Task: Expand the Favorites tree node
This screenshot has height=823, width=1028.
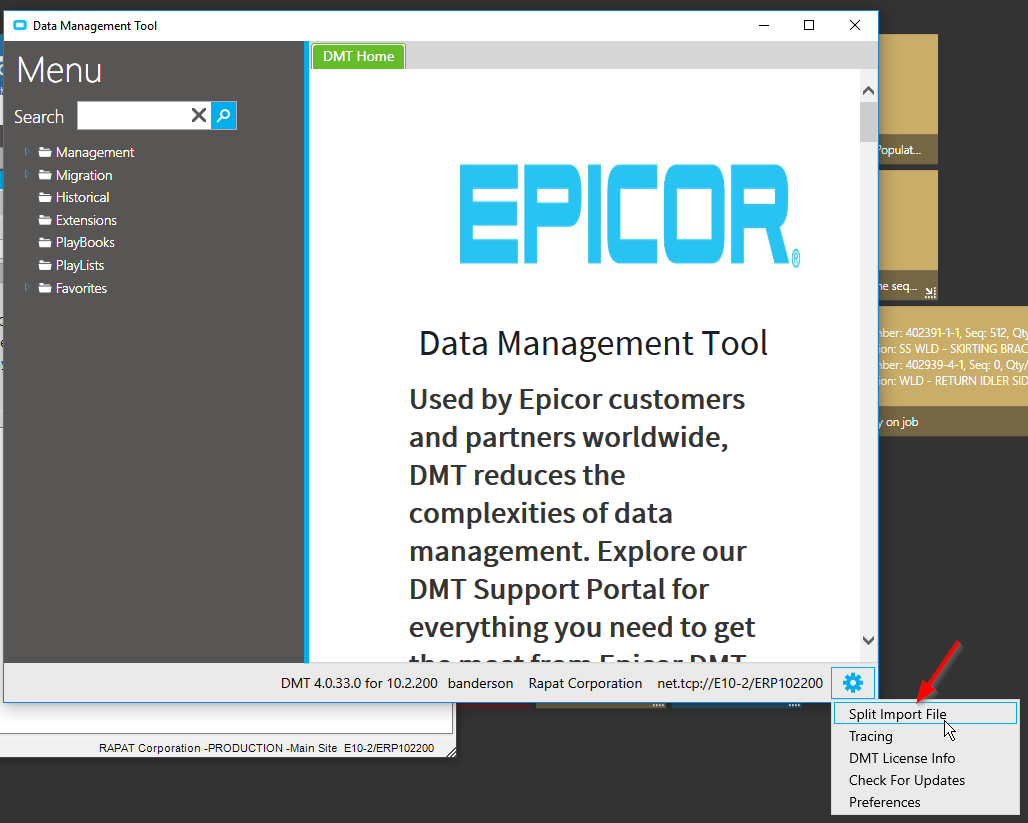Action: (x=27, y=288)
